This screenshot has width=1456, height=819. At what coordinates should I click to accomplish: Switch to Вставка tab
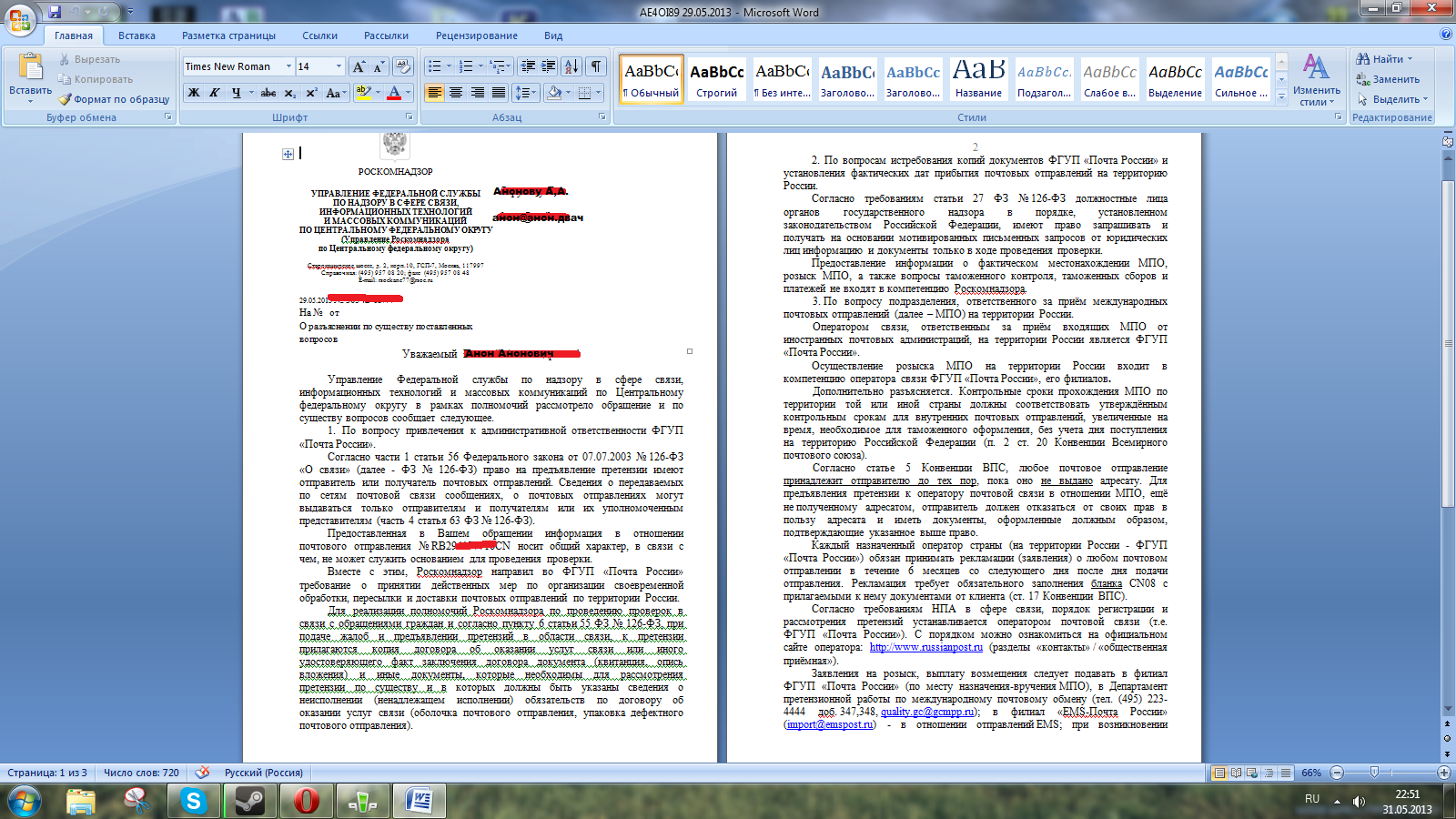pos(136,35)
